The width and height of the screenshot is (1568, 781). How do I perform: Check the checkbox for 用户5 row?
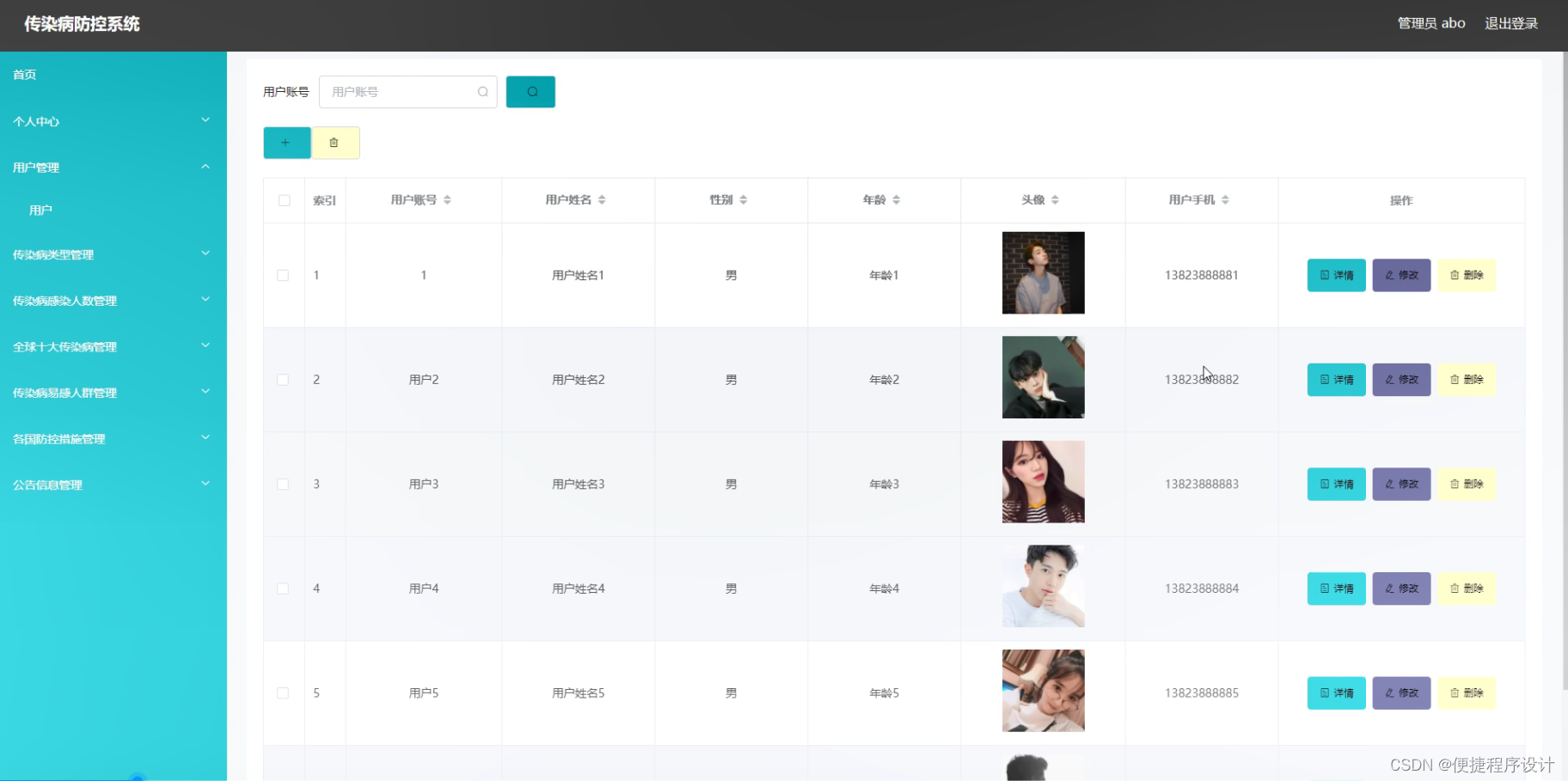(284, 693)
